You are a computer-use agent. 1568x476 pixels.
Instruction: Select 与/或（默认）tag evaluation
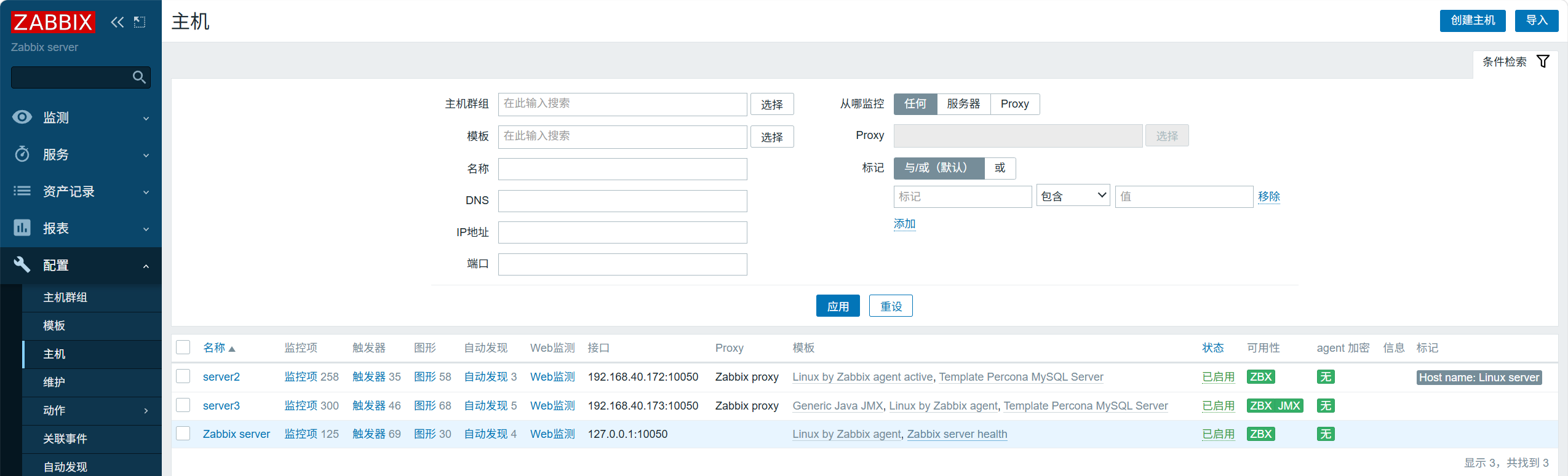[x=939, y=168]
